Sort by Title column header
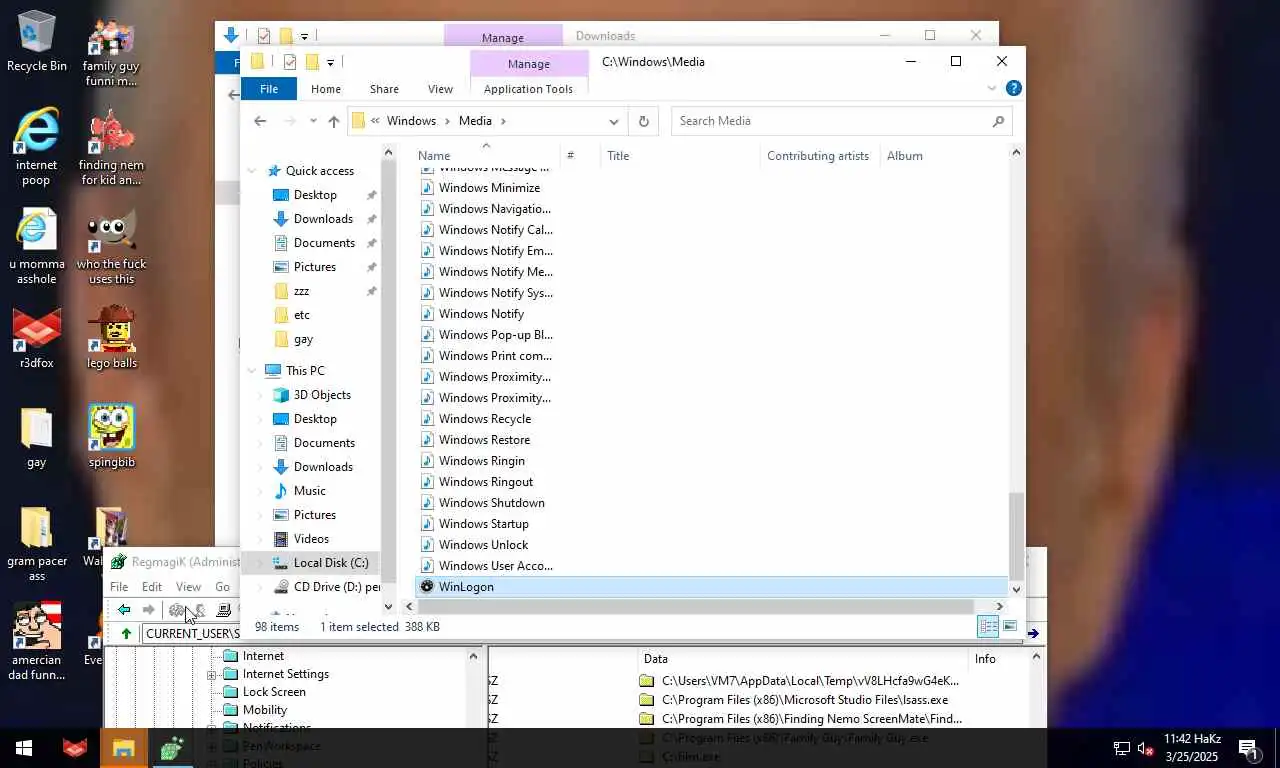 tap(618, 156)
